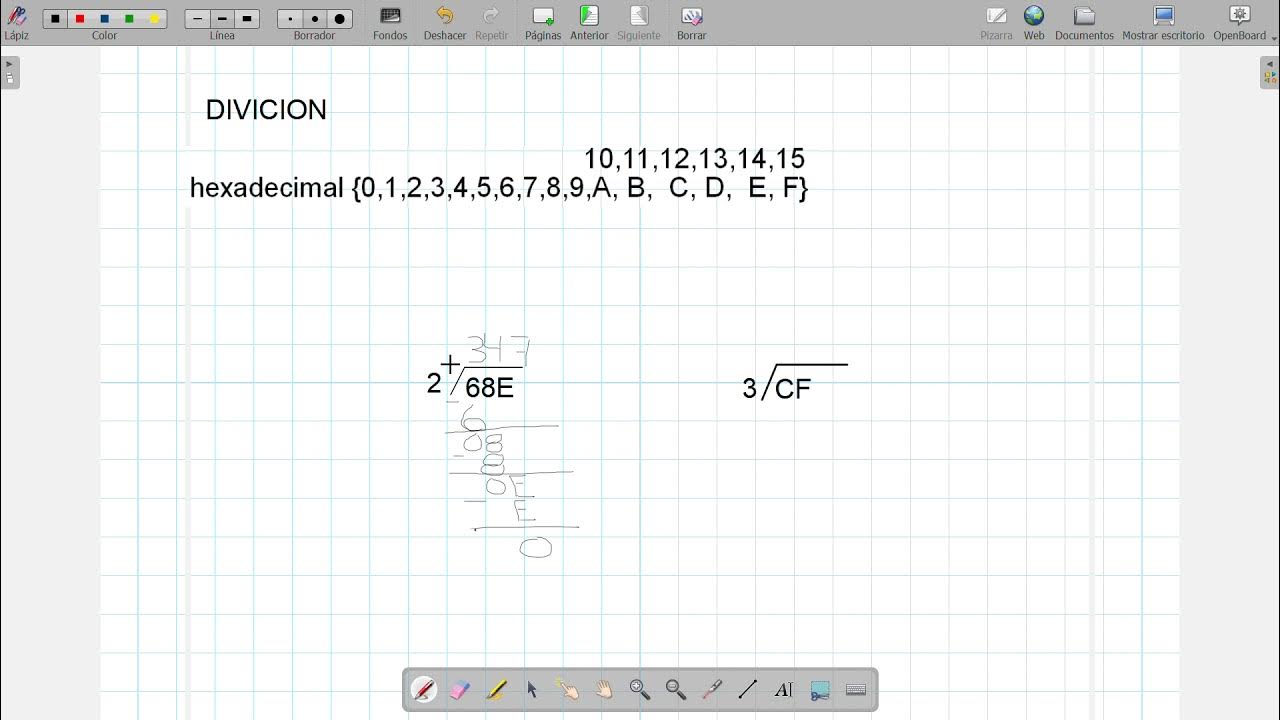The height and width of the screenshot is (720, 1280).
Task: Select the draw line tool
Action: pyautogui.click(x=748, y=690)
